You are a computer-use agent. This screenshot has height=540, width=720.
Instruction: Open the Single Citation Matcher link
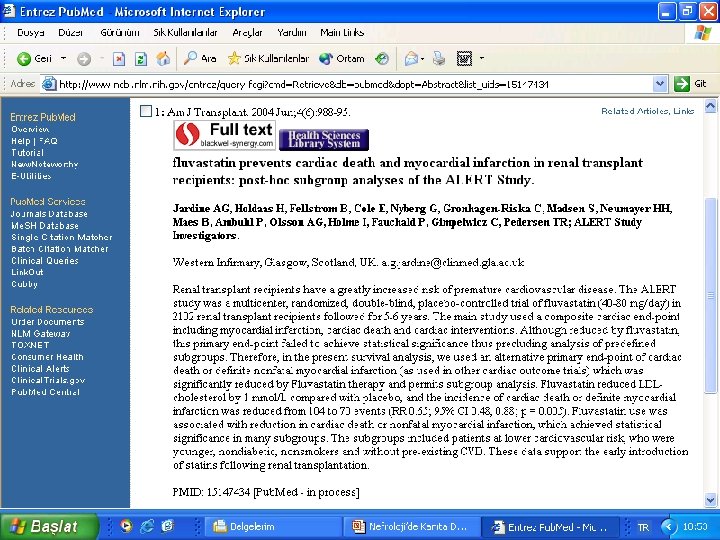pyautogui.click(x=62, y=237)
